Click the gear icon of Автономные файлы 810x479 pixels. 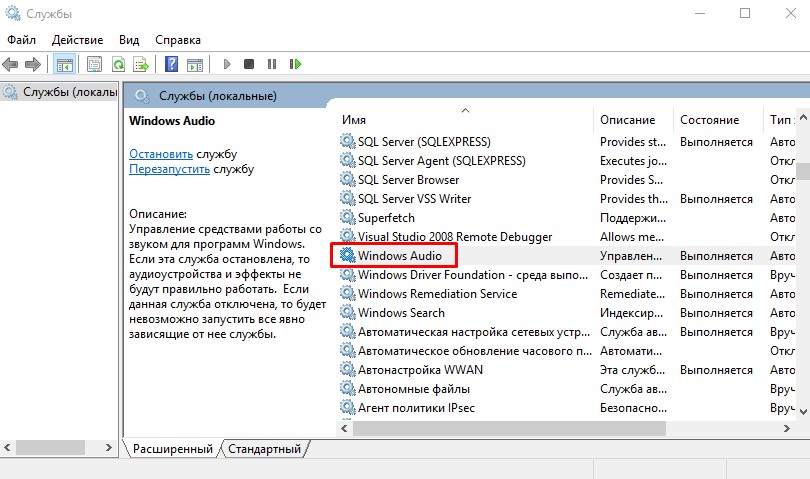pos(348,388)
